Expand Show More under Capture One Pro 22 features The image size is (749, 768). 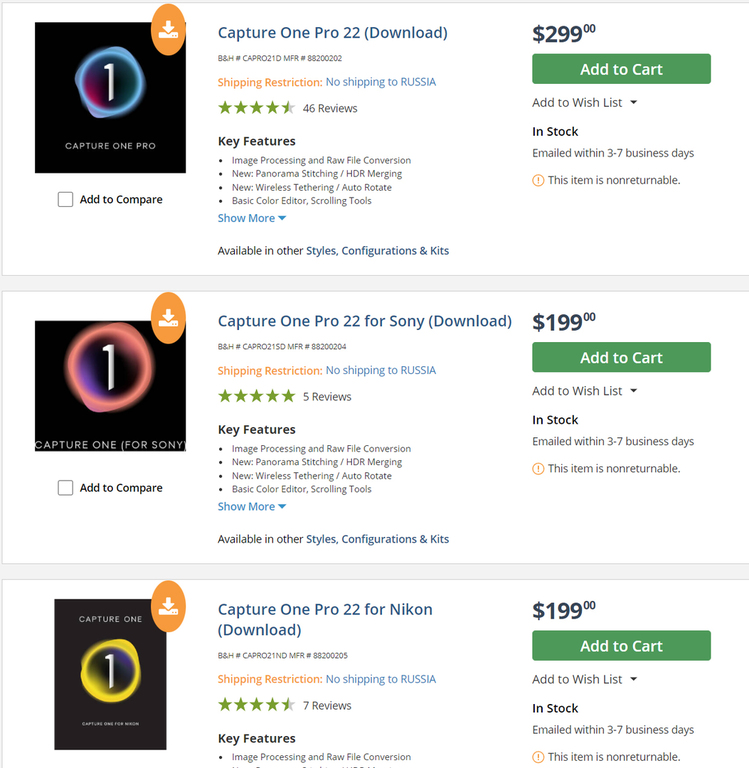(x=252, y=218)
